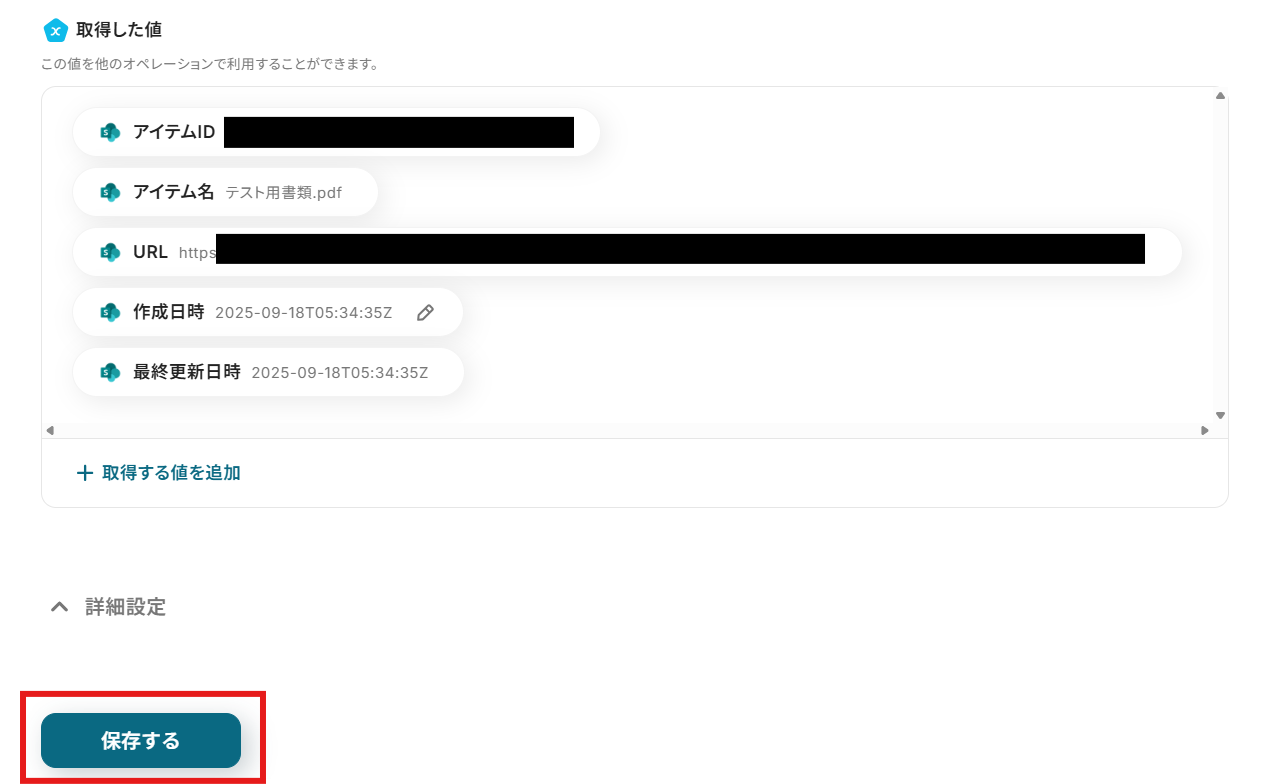
Task: Click the blue 取得した値 header icon
Action: pos(55,30)
